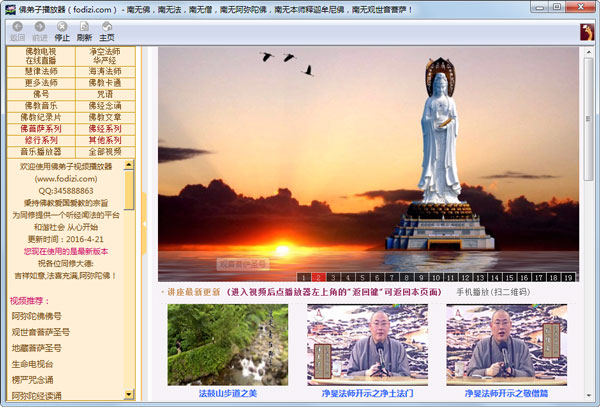Open the 更多法师 menu cell
The height and width of the screenshot is (407, 600).
(41, 83)
